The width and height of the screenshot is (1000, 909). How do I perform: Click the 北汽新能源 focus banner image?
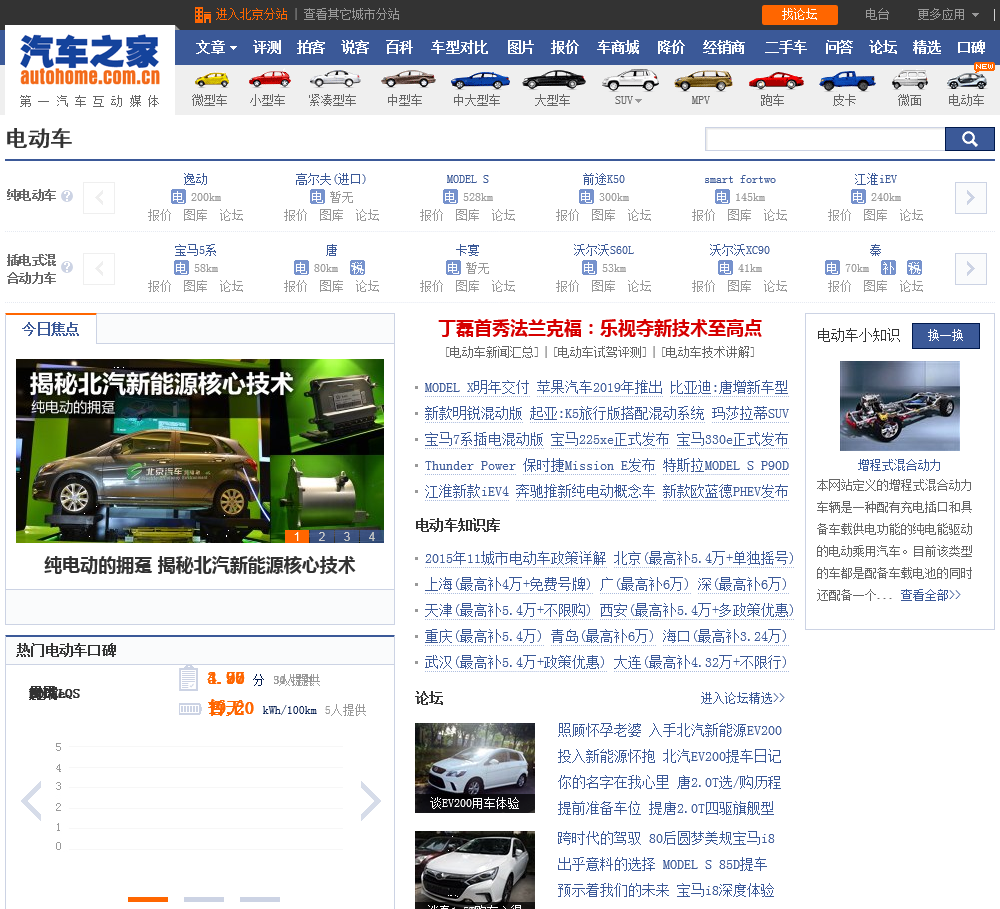point(200,450)
